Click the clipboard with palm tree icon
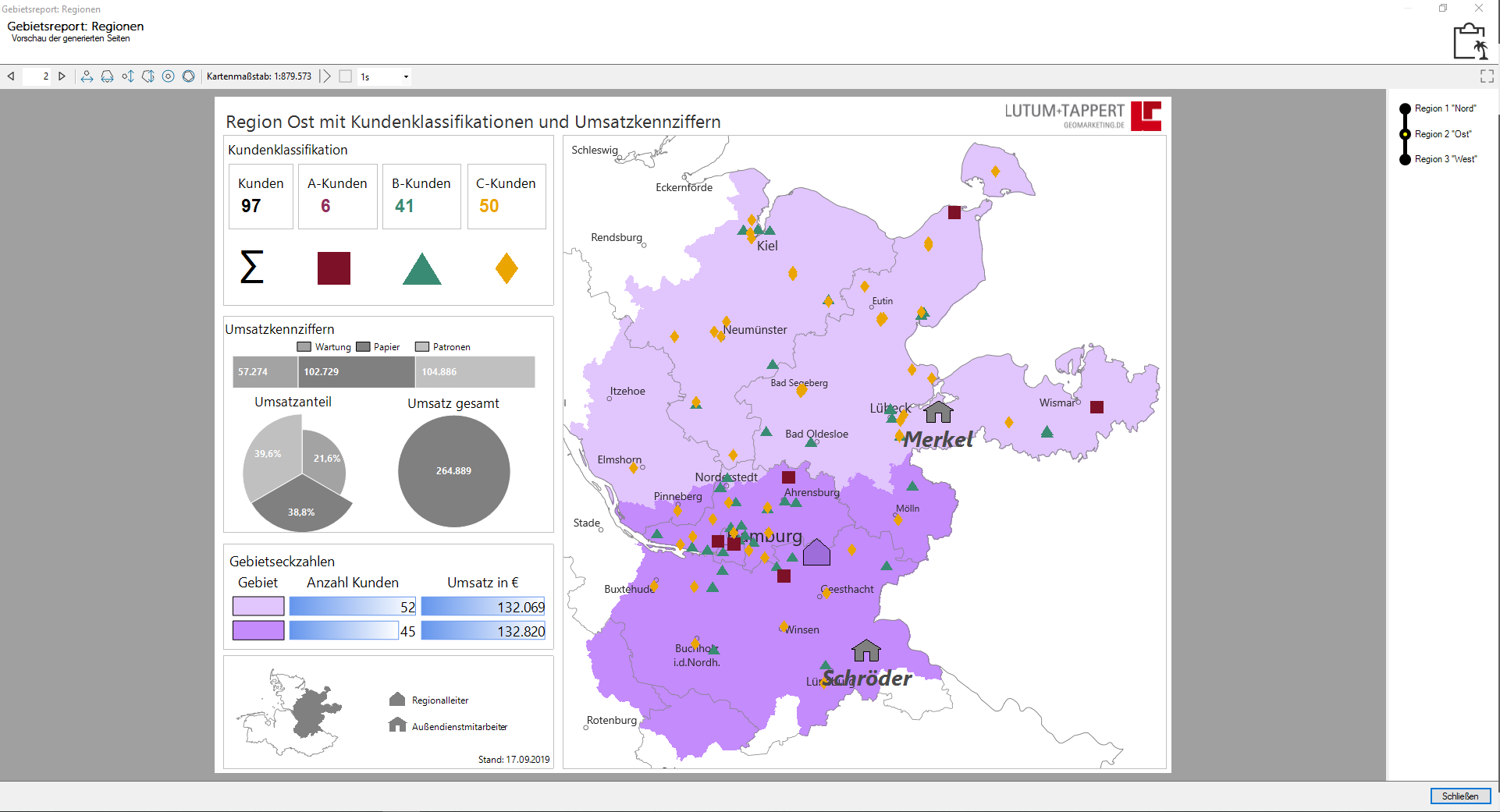Image resolution: width=1500 pixels, height=812 pixels. point(1470,41)
